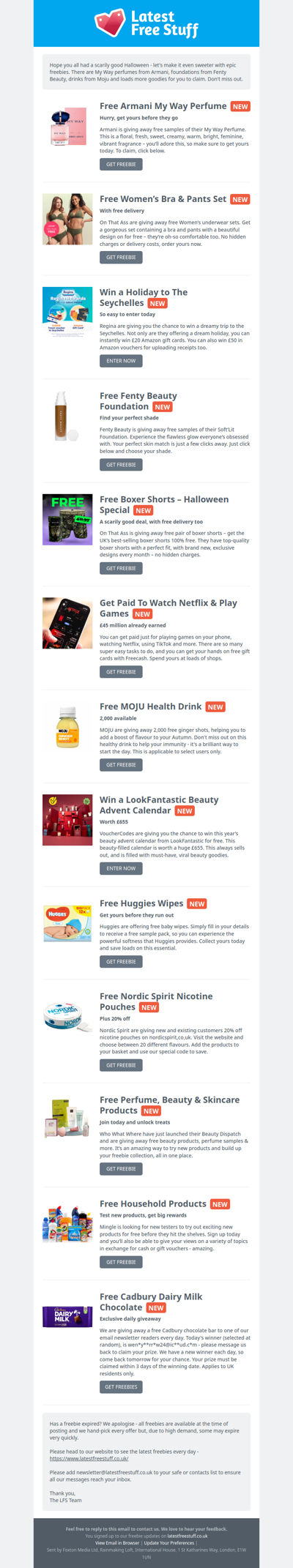This screenshot has height=1568, width=293.
Task: Click Get Freebies under Cadbury Dairy Milk
Action: [x=121, y=1386]
